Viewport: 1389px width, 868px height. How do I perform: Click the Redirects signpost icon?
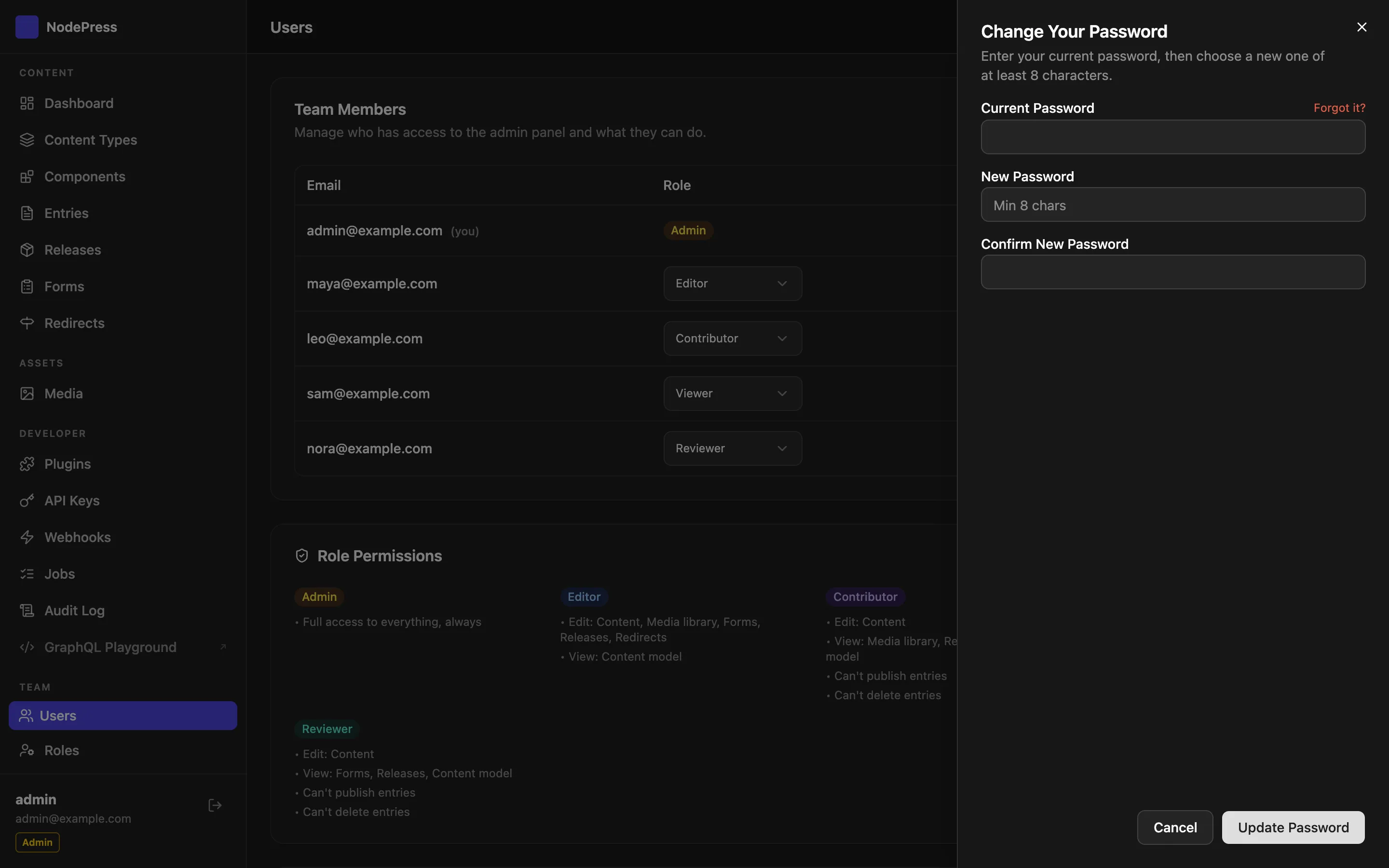tap(27, 323)
